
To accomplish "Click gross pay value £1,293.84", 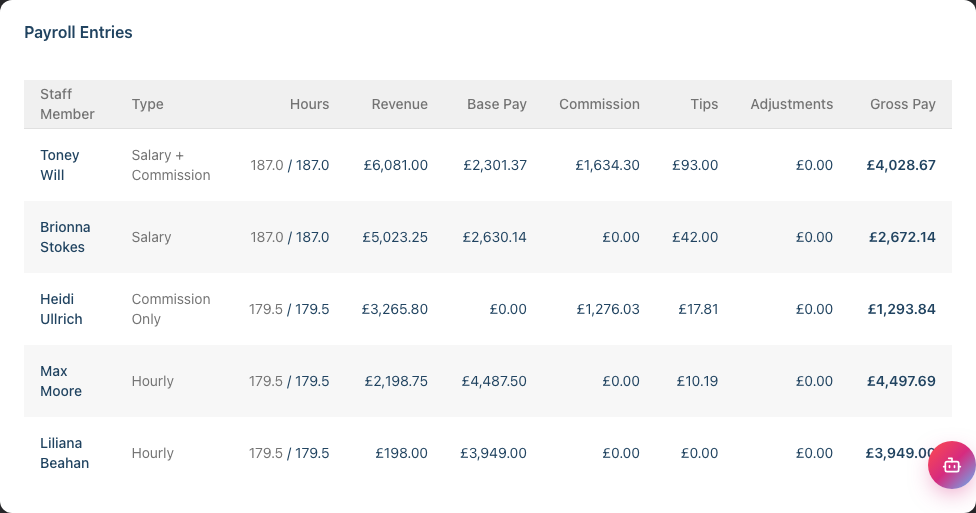I will coord(902,309).
